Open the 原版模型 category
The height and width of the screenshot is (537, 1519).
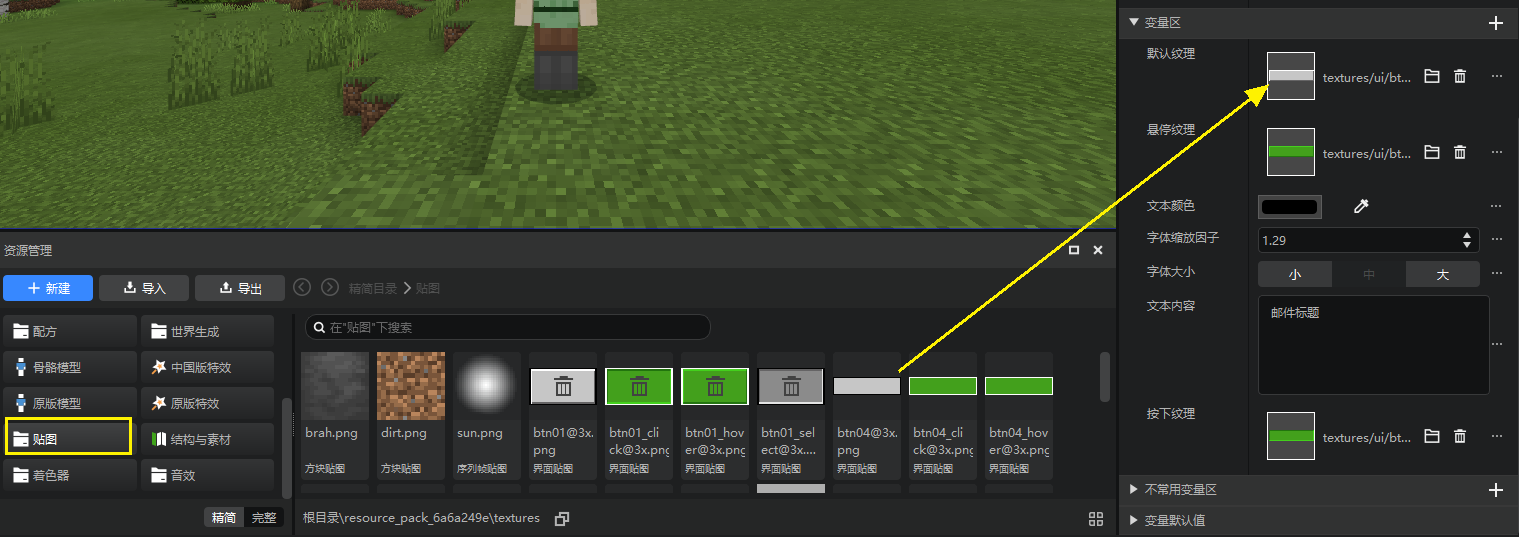(70, 403)
